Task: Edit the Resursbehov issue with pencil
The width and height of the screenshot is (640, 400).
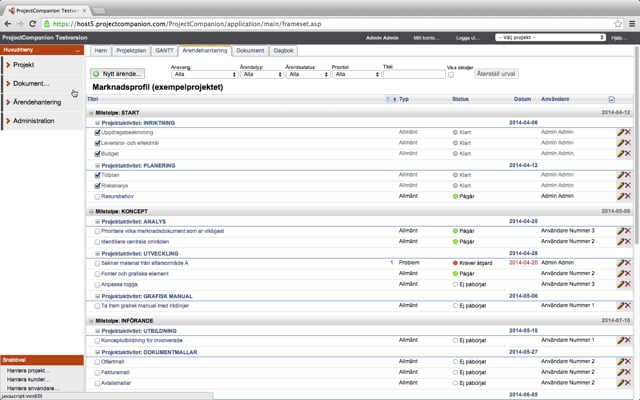Action: coord(620,196)
